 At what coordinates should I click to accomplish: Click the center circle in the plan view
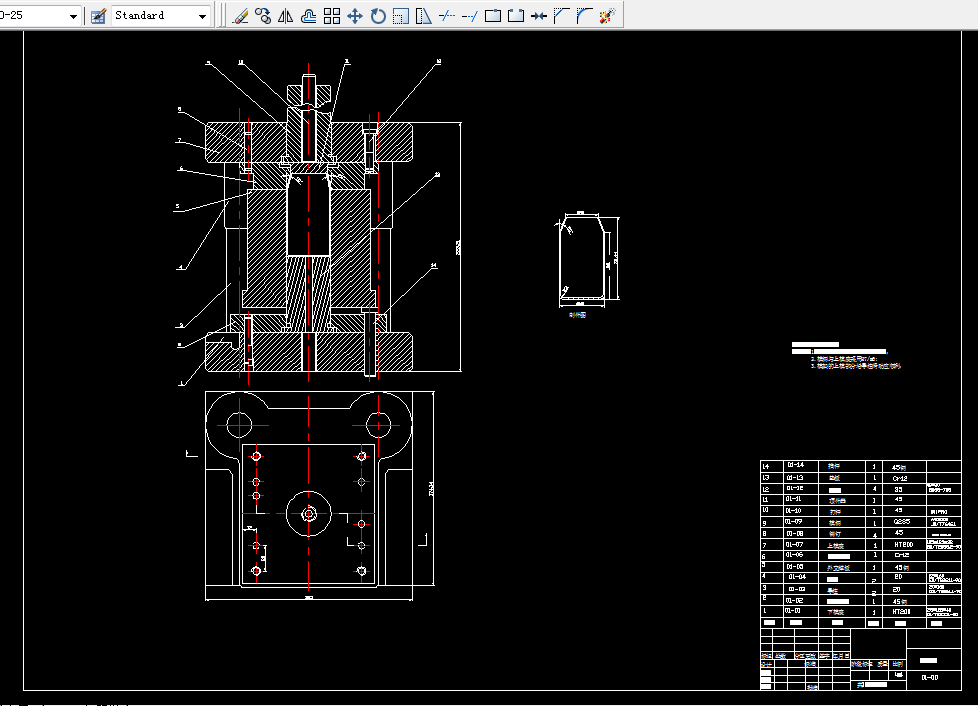coord(309,513)
